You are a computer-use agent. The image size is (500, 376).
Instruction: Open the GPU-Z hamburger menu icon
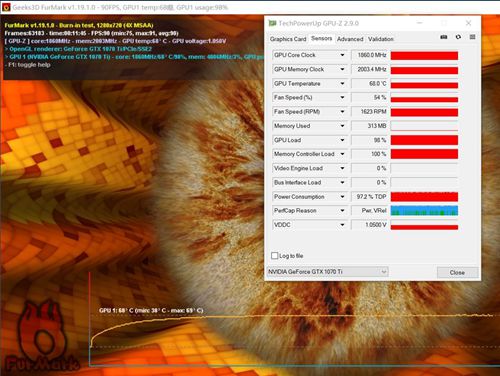point(472,37)
